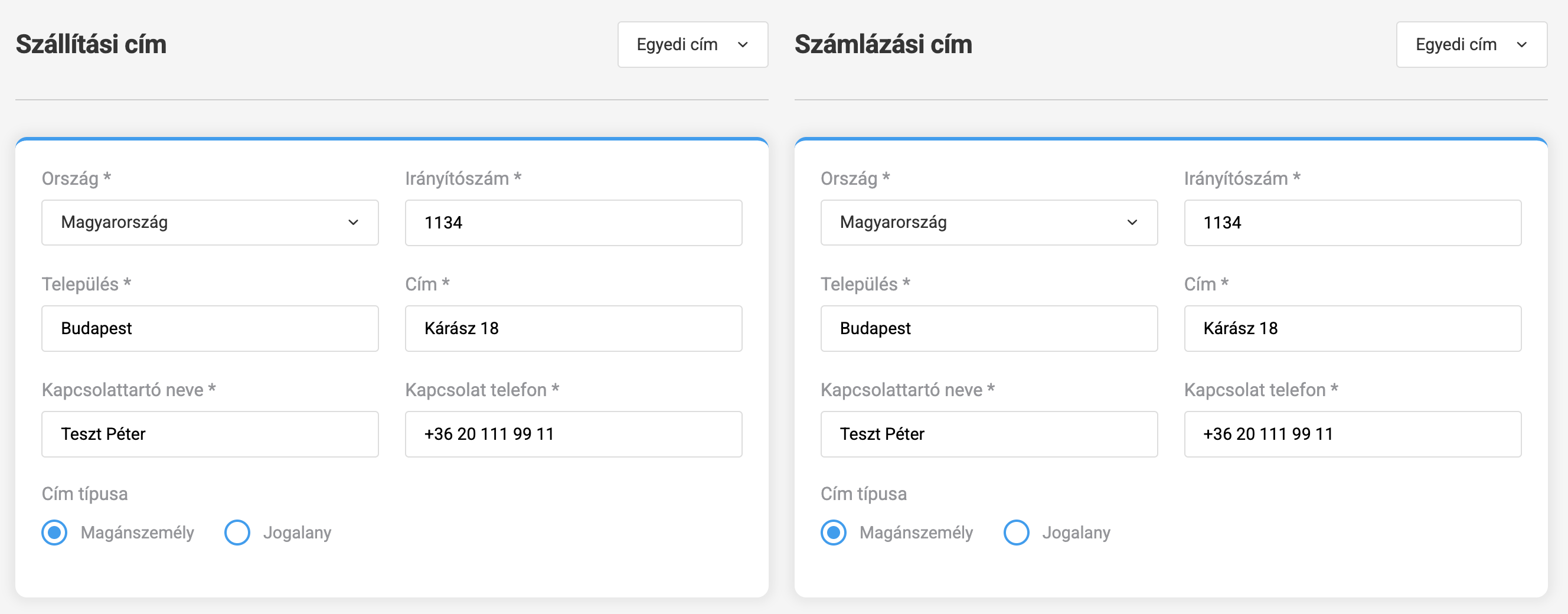Screen dimensions: 1568x614
Task: Click the billing Irányítószám field showing 1134
Action: tap(1352, 223)
